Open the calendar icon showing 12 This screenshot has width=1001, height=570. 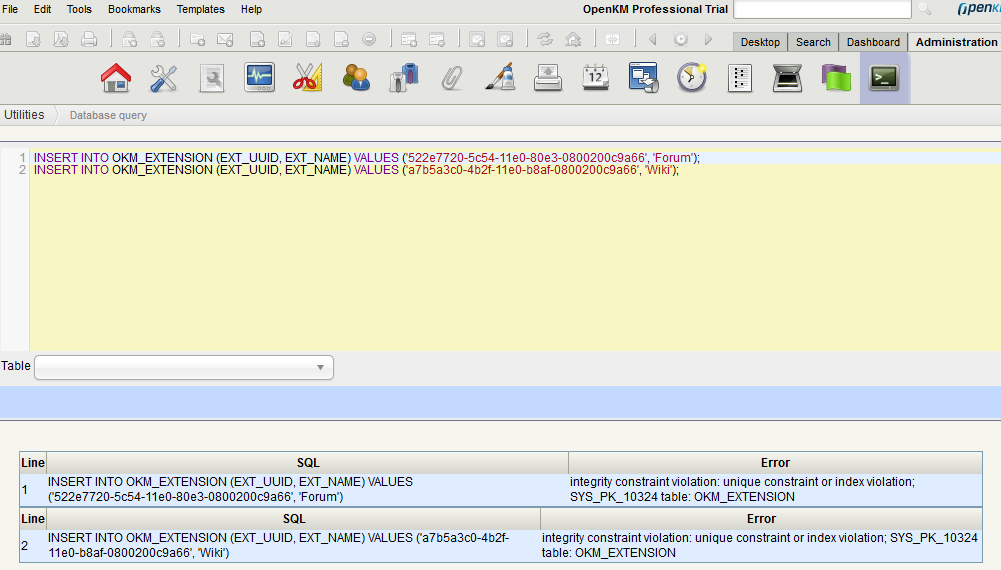tap(596, 78)
